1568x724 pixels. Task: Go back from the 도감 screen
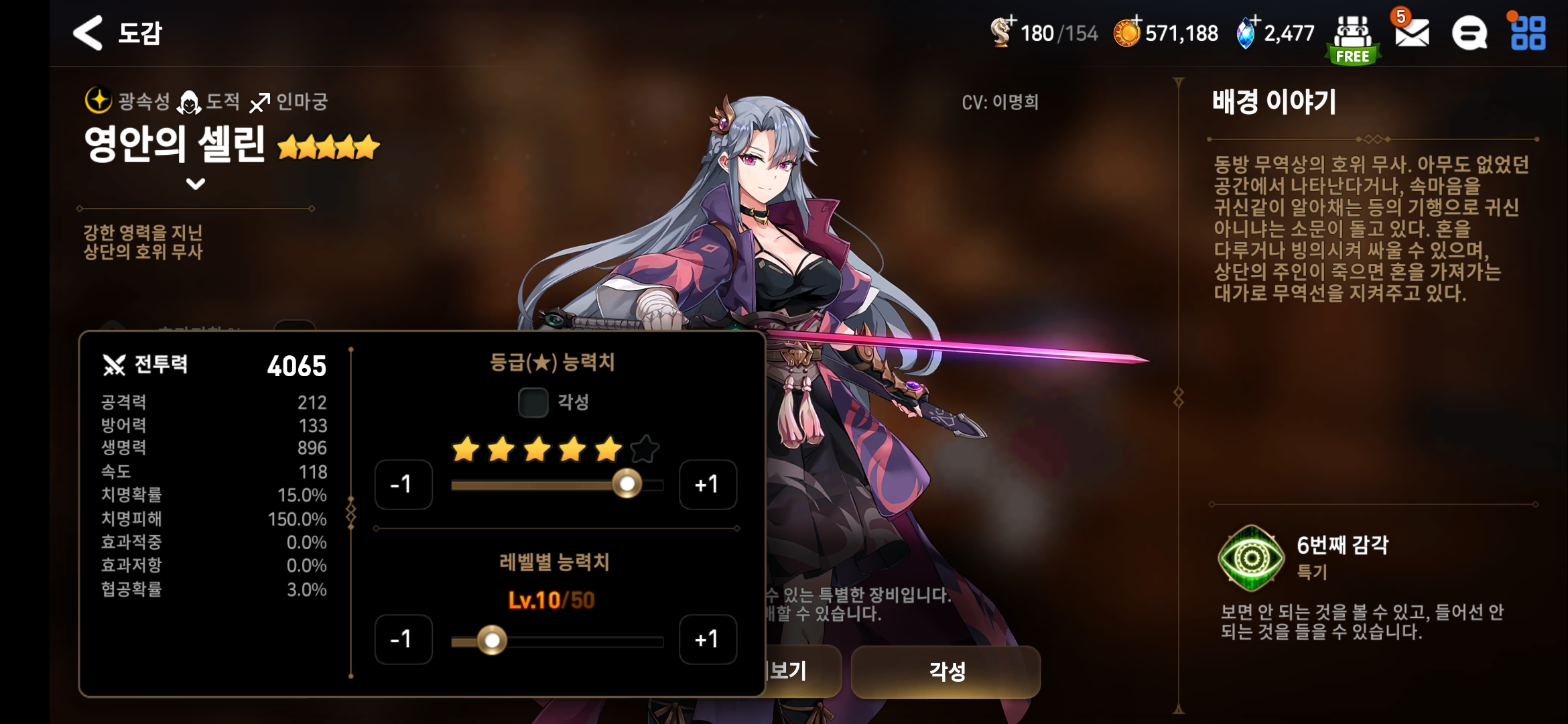pyautogui.click(x=88, y=33)
